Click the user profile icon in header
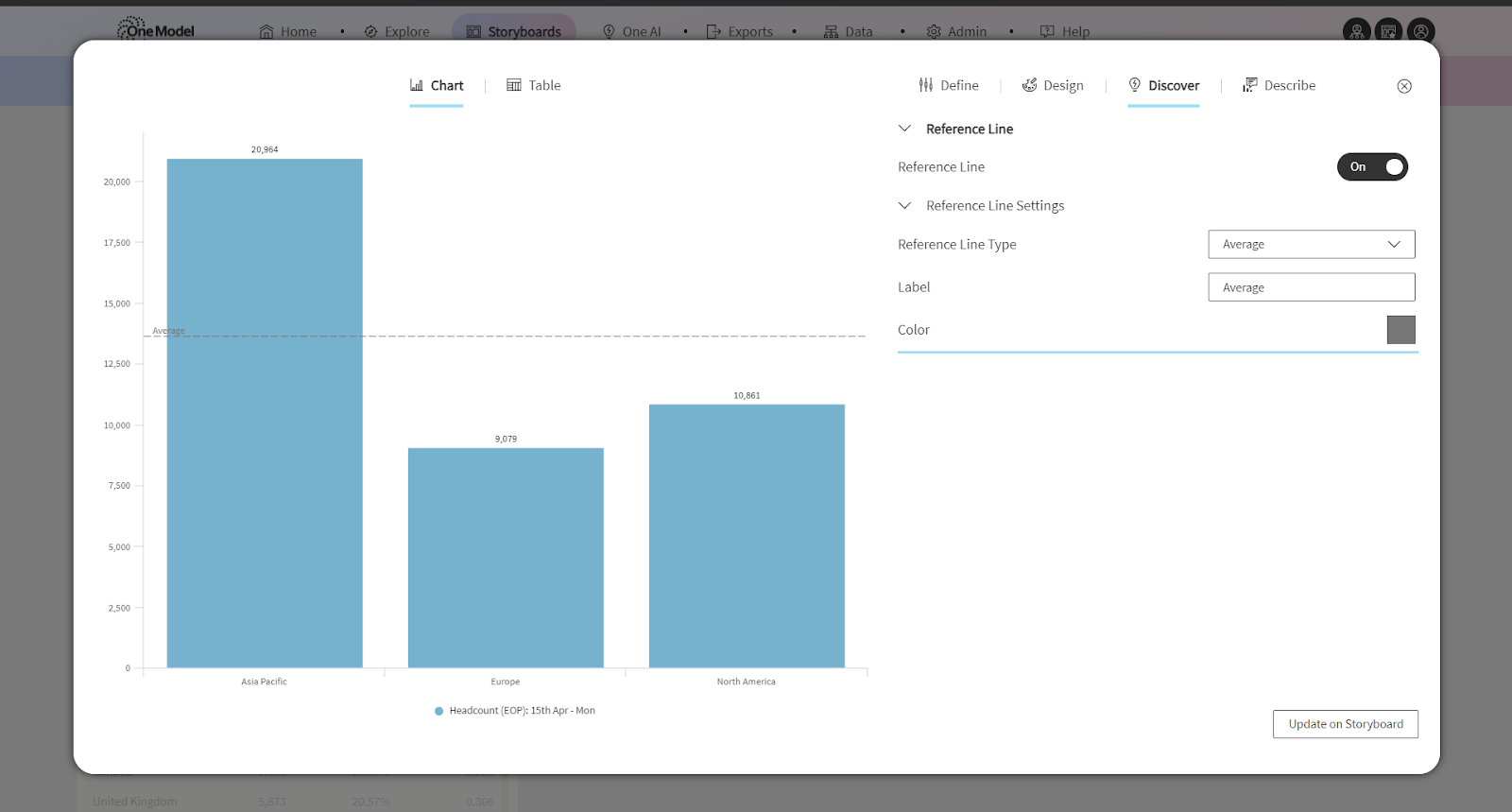Screen dimensions: 1512x812 1420,31
